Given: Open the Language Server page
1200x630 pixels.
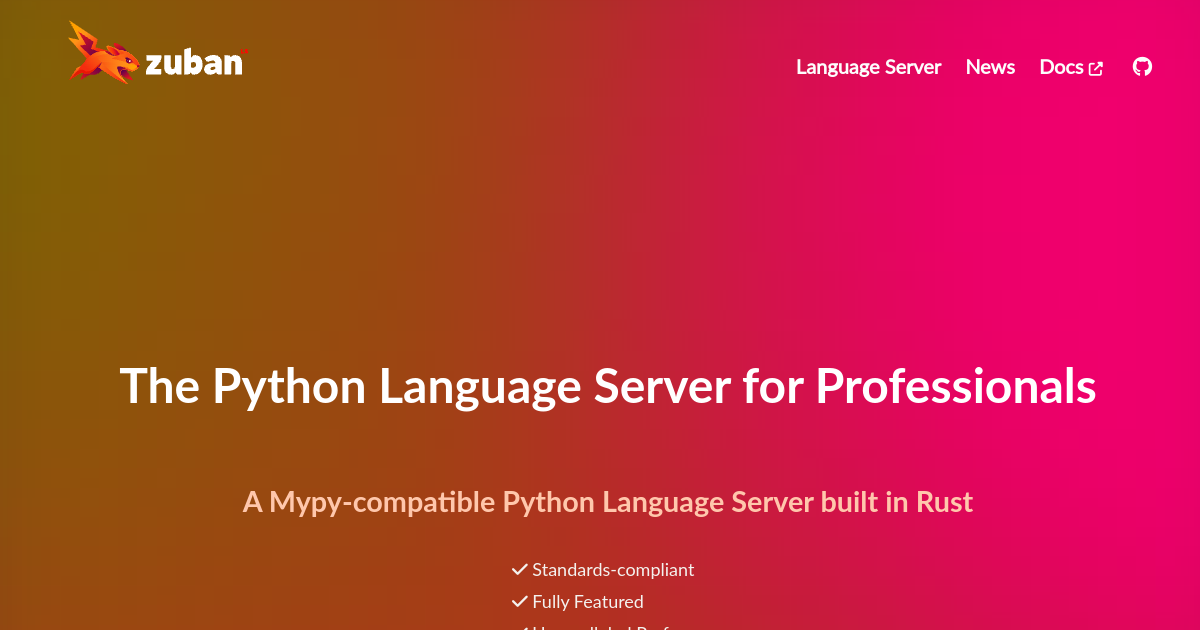Looking at the screenshot, I should click(869, 67).
